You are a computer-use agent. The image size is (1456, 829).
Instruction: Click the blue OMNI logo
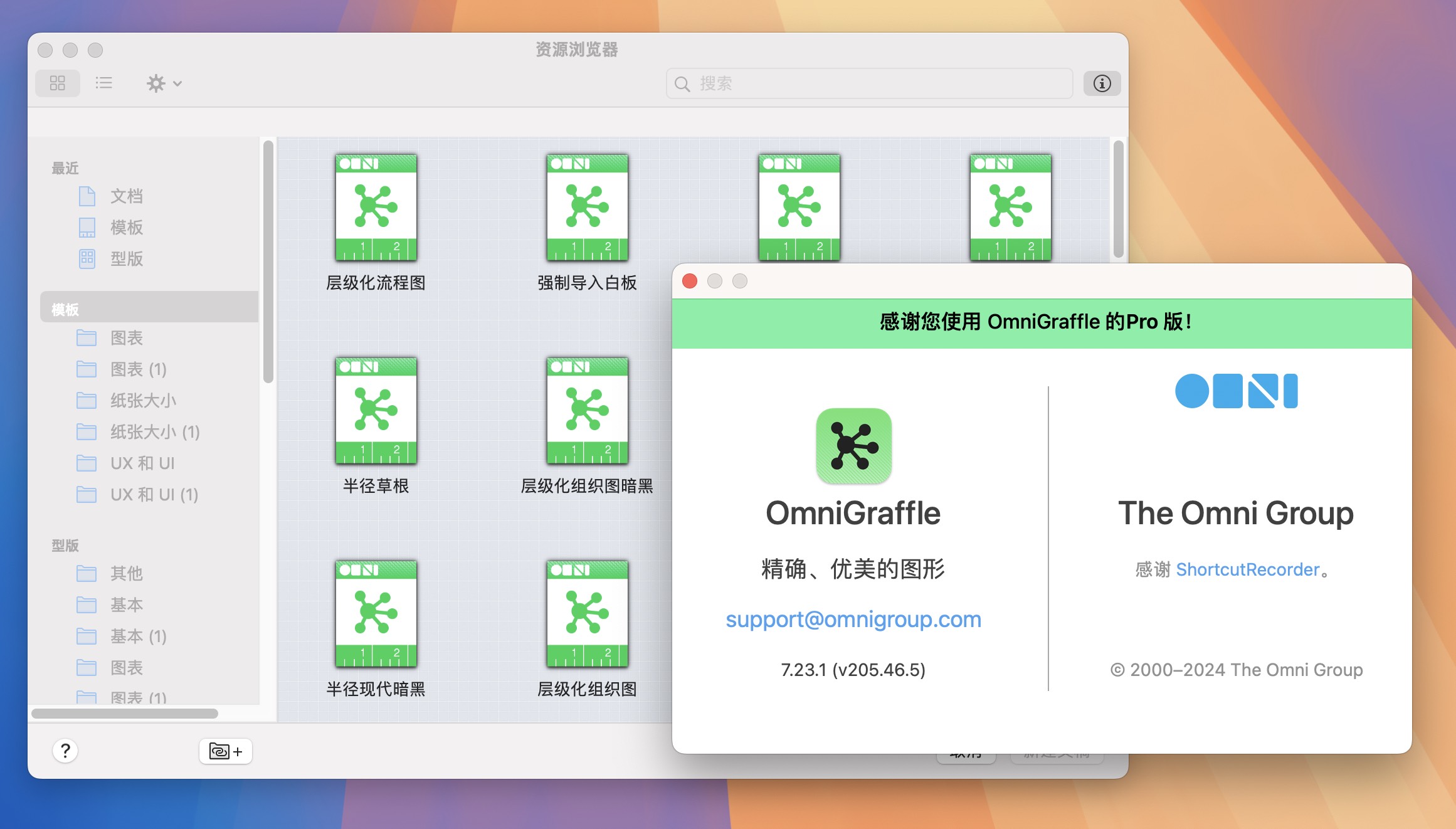pos(1236,391)
